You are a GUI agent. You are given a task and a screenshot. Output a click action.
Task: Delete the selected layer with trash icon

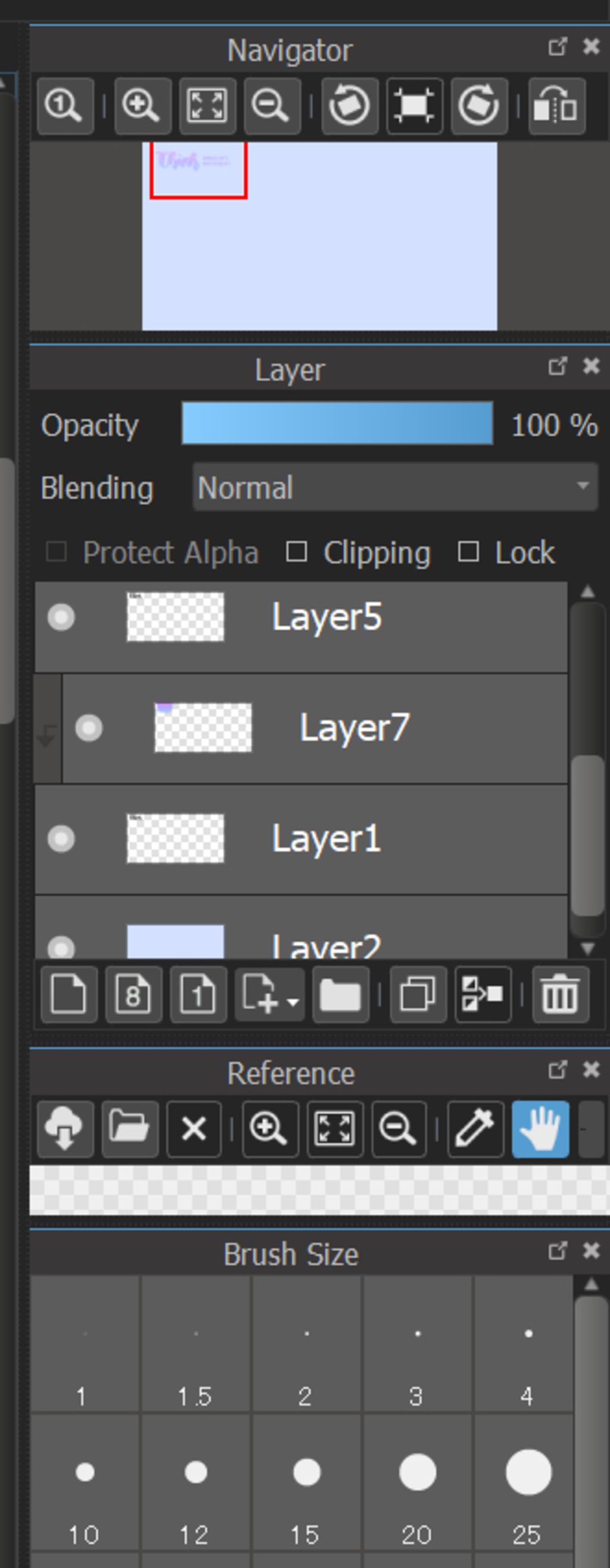[x=560, y=995]
